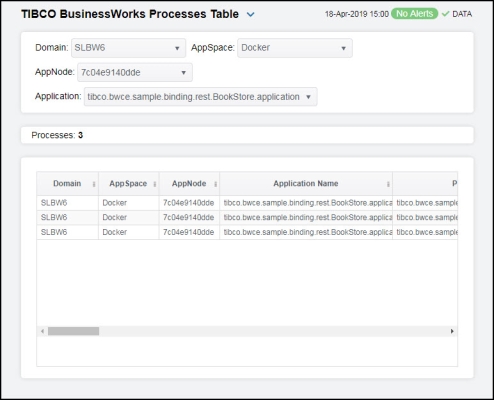Open the AppNode 7c04e9140dde dropdown
The height and width of the screenshot is (400, 494).
(x=135, y=72)
